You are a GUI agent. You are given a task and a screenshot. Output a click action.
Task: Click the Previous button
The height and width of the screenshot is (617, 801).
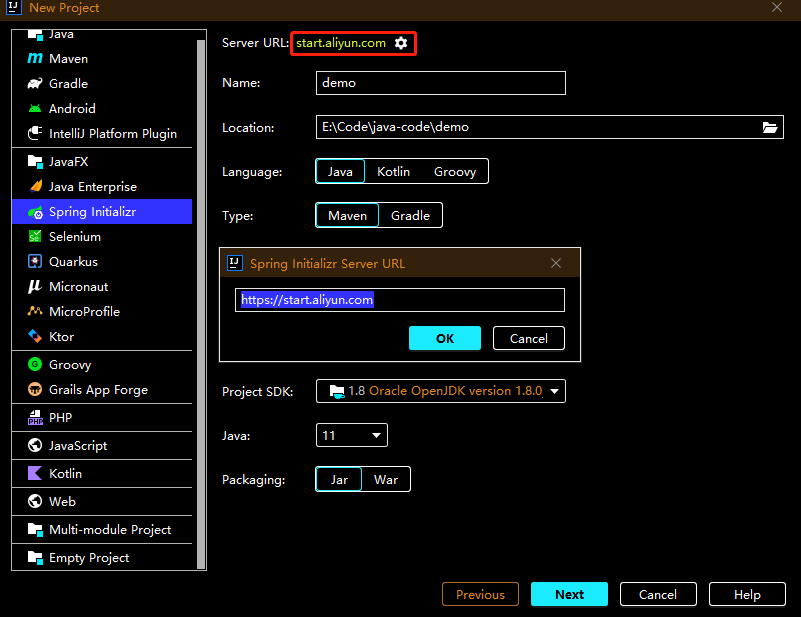click(x=480, y=594)
